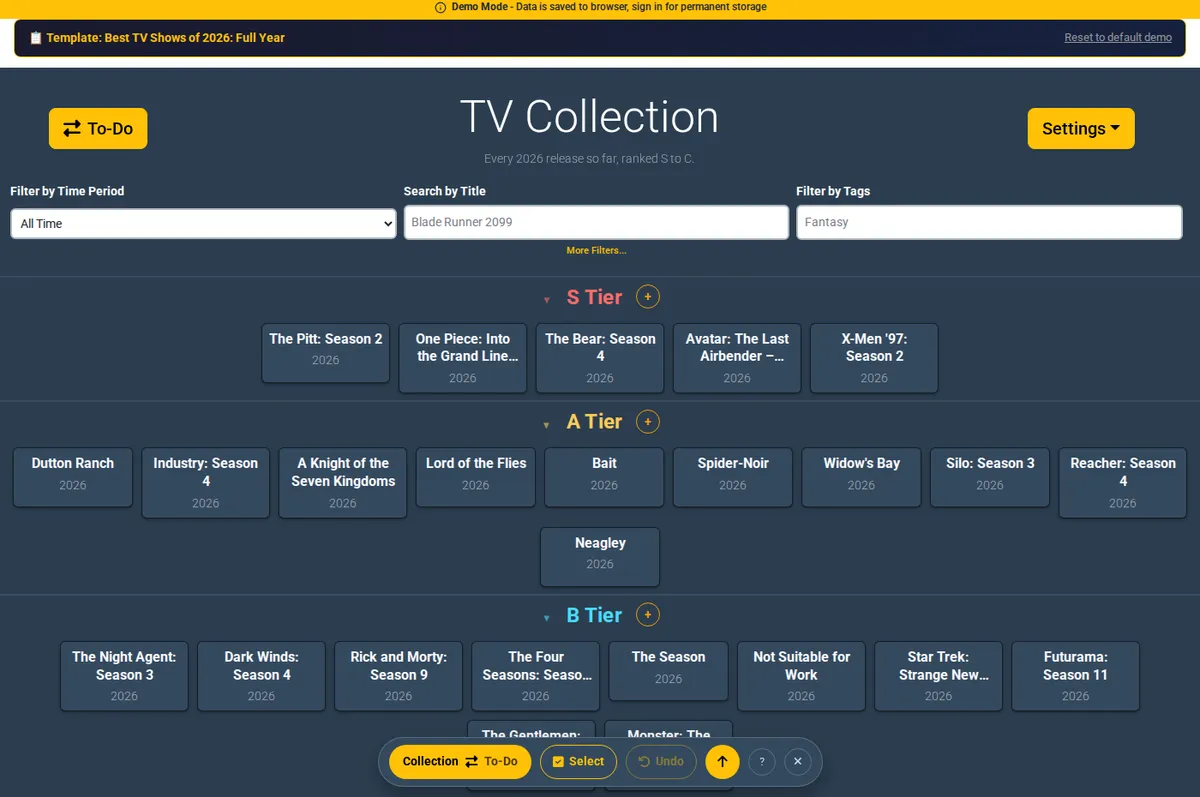Focus the Search by Title field

tap(596, 222)
